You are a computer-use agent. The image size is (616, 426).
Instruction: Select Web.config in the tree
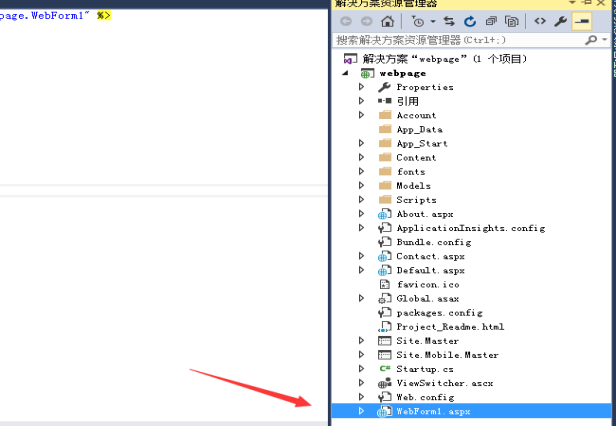click(x=424, y=397)
